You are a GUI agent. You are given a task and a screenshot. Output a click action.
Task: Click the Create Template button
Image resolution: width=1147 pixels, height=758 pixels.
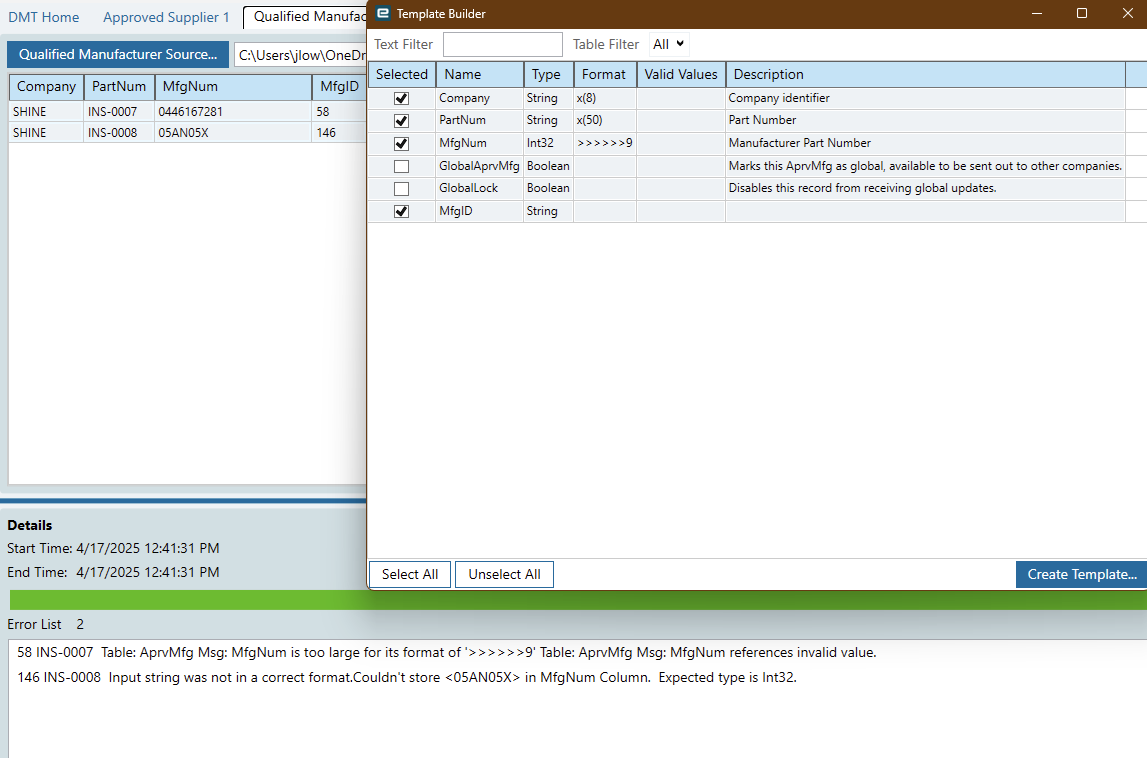[1081, 574]
